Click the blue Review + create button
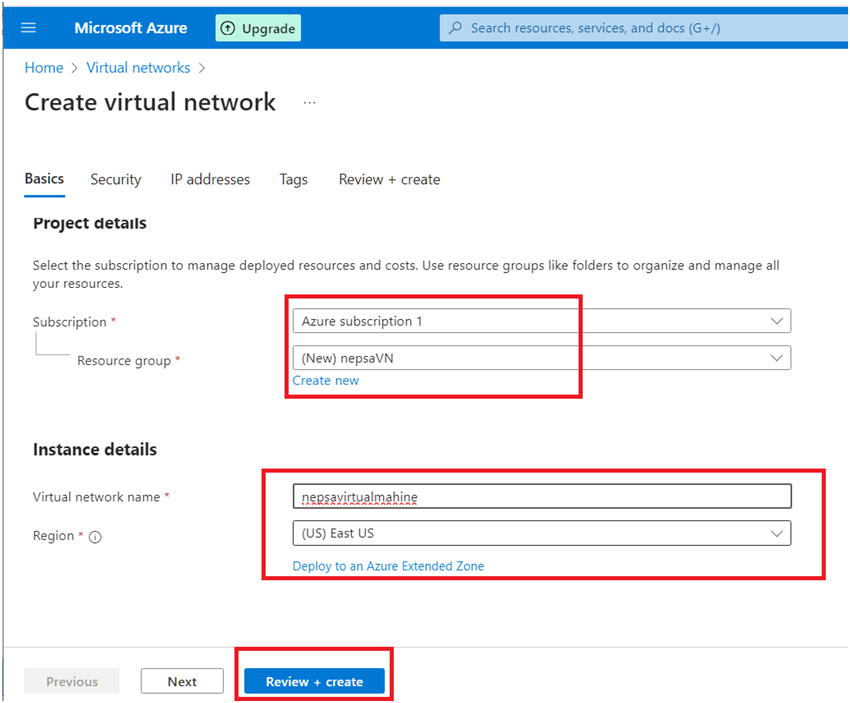The image size is (850, 703). (314, 682)
